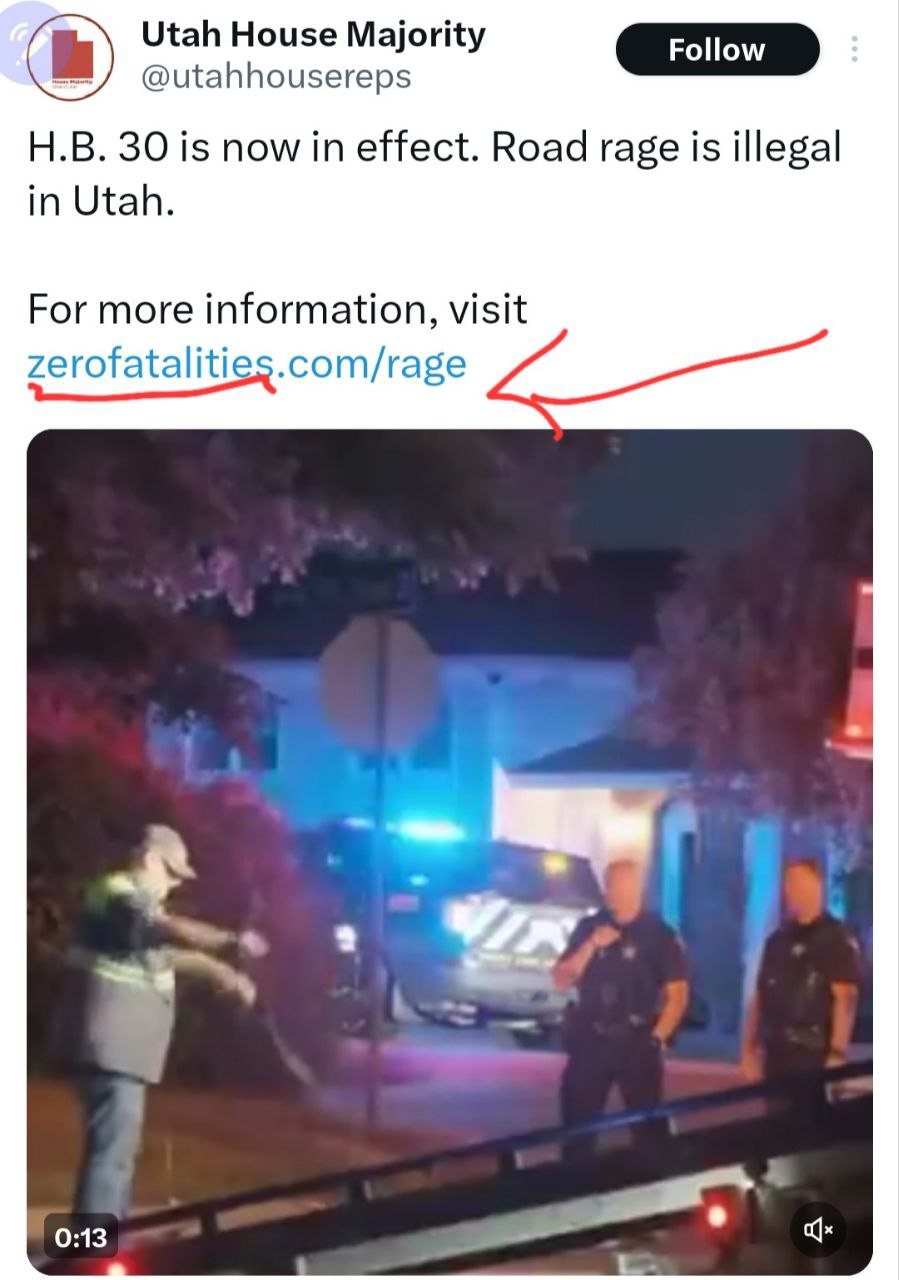Open the three-dot more options menu
The width and height of the screenshot is (899, 1280).
pos(854,49)
